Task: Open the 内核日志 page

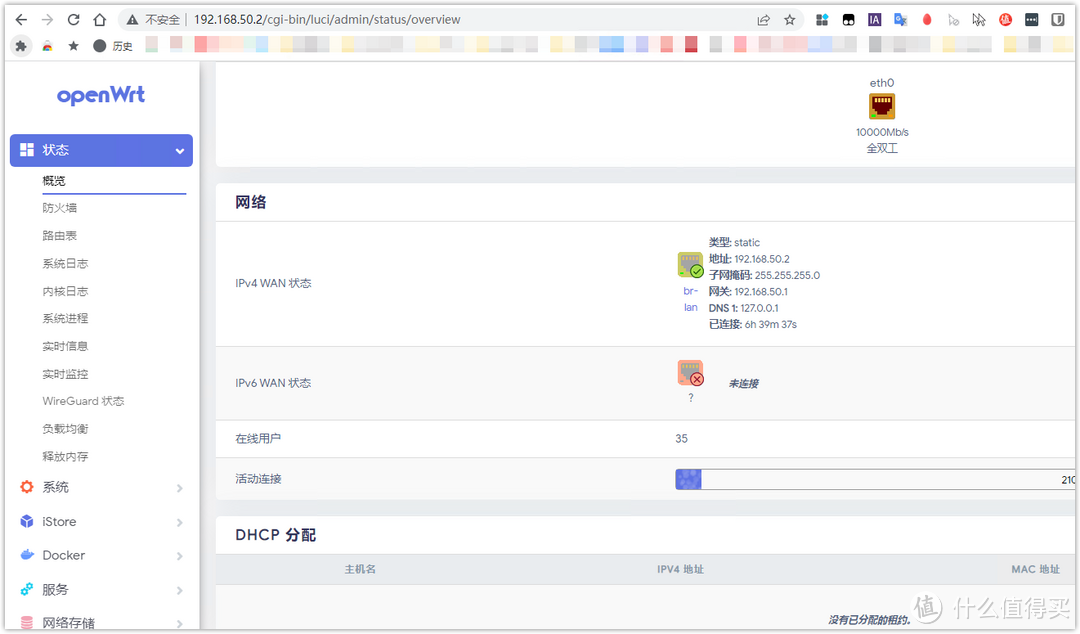Action: pos(65,291)
